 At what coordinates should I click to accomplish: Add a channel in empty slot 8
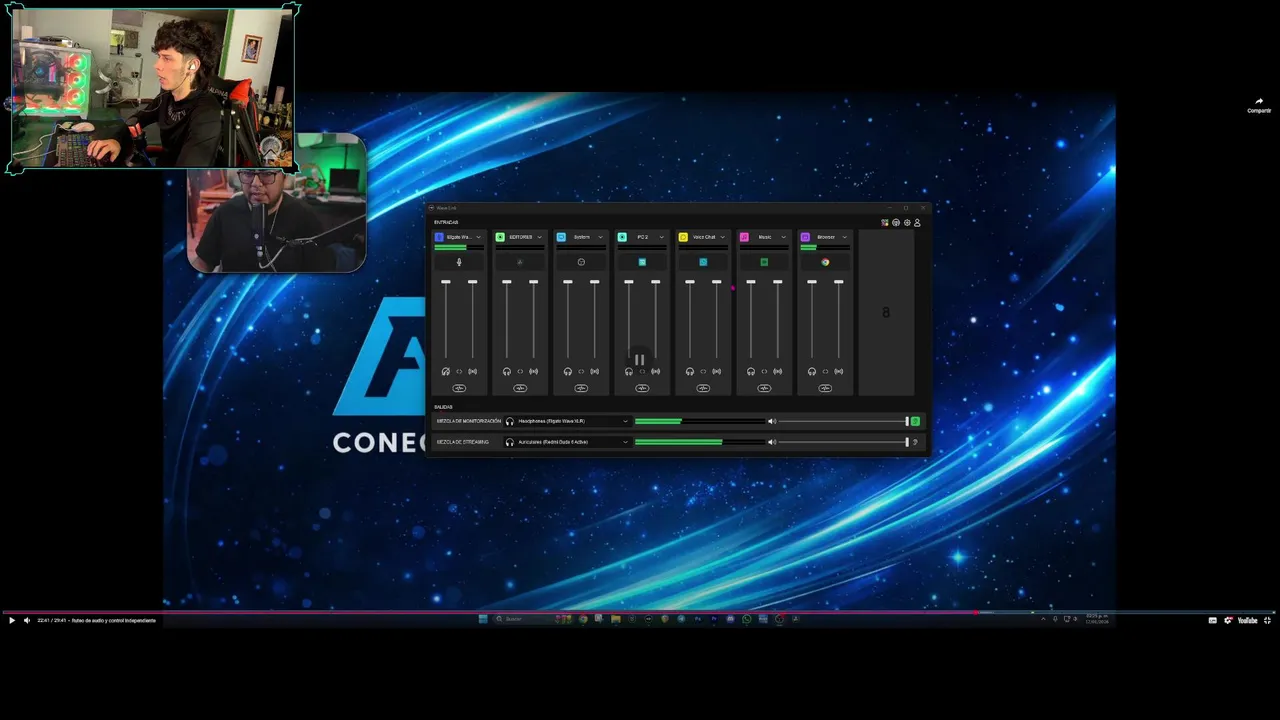pos(886,312)
